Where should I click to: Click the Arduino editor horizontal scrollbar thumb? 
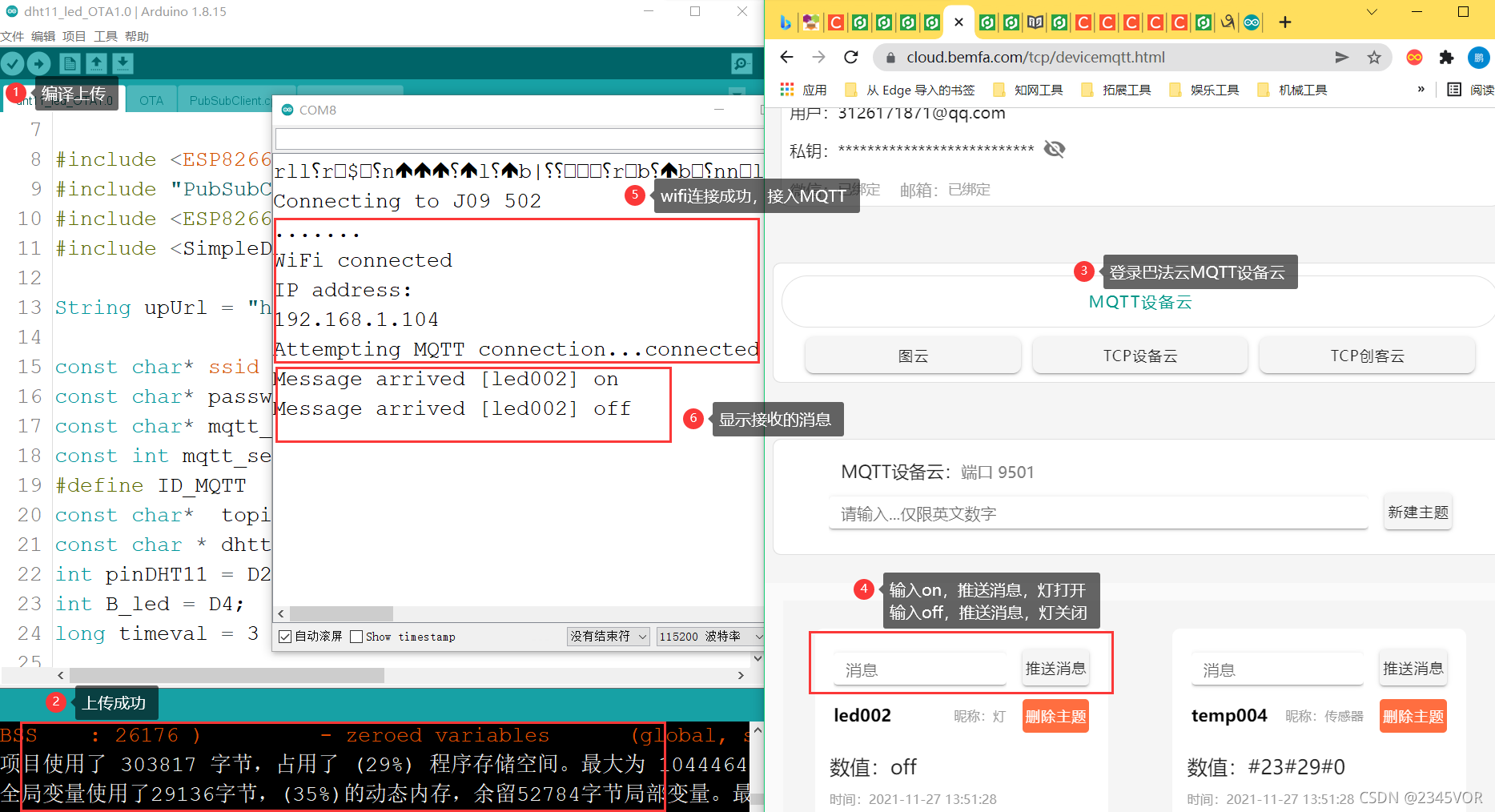click(x=227, y=675)
